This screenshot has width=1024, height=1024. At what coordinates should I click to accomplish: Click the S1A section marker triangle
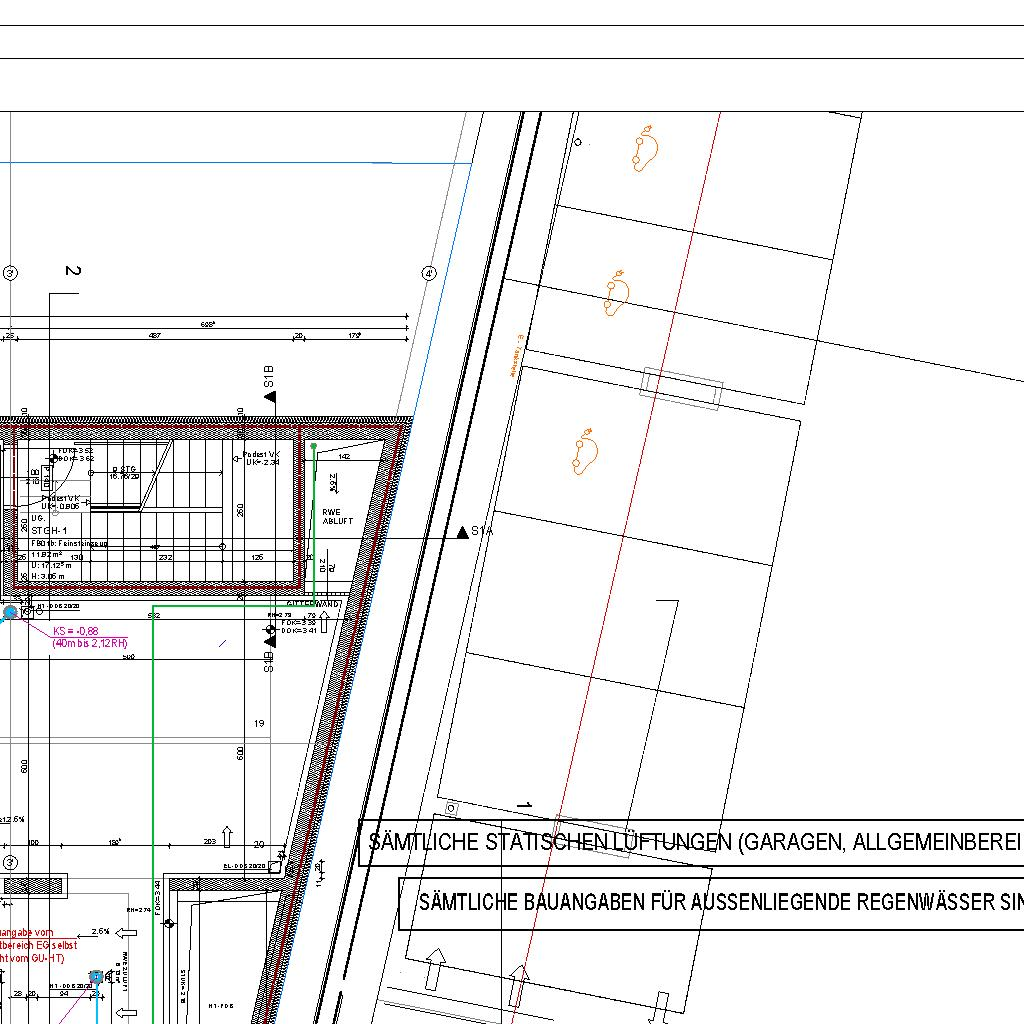tap(461, 532)
